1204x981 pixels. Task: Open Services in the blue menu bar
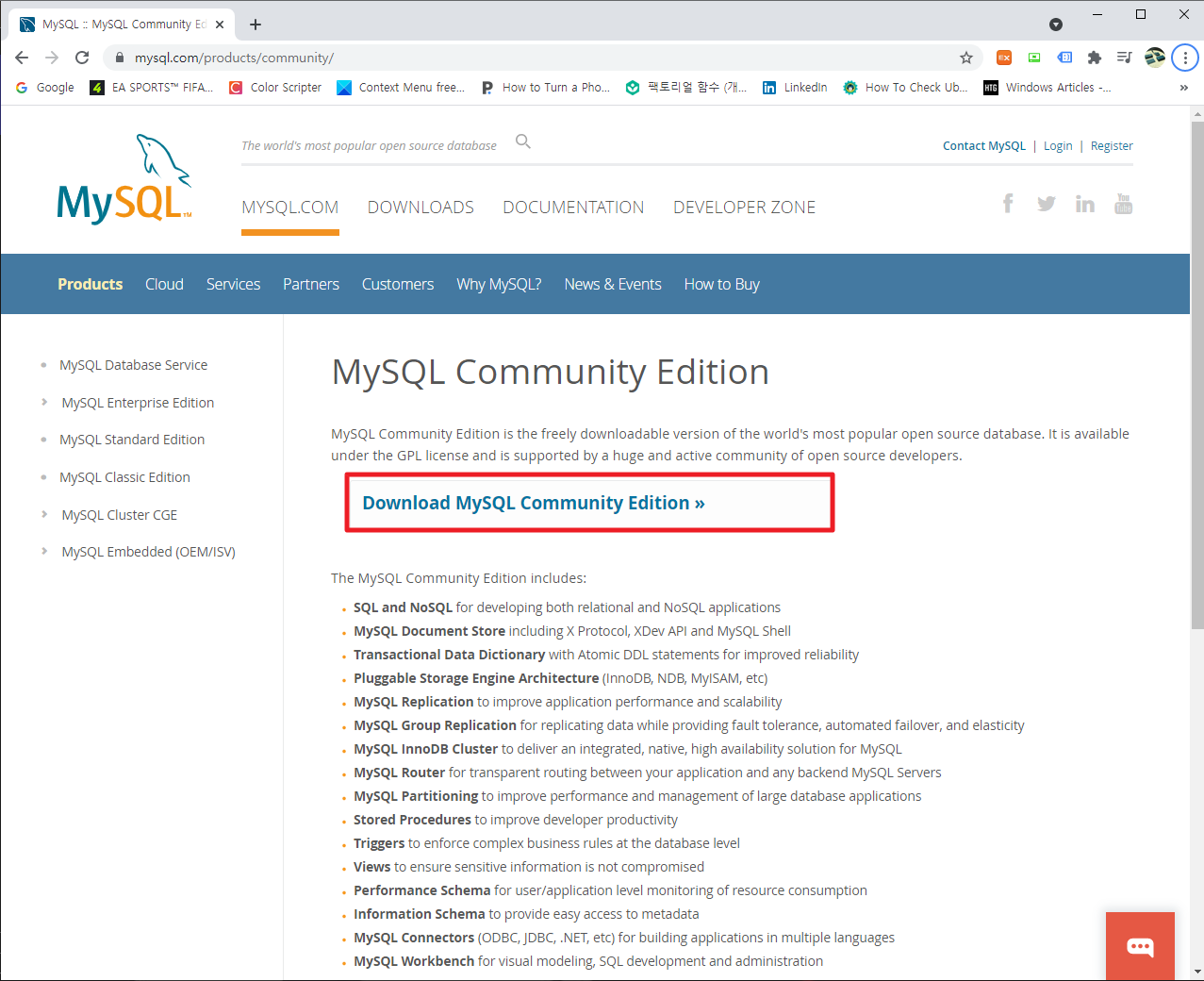[233, 284]
